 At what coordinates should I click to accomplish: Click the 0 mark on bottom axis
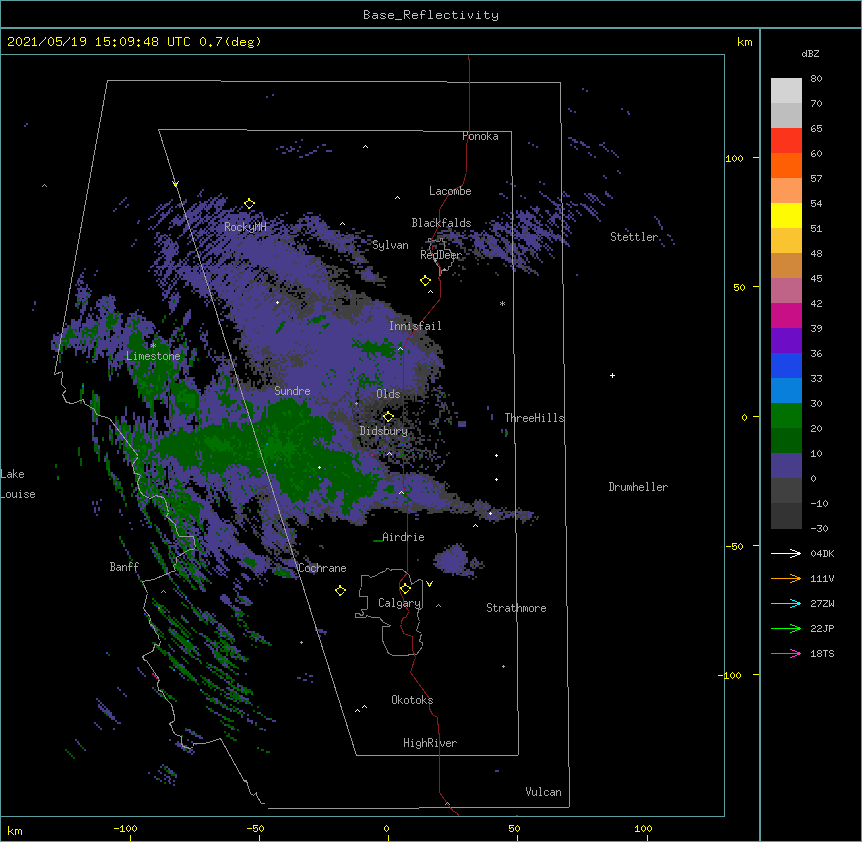[x=386, y=829]
